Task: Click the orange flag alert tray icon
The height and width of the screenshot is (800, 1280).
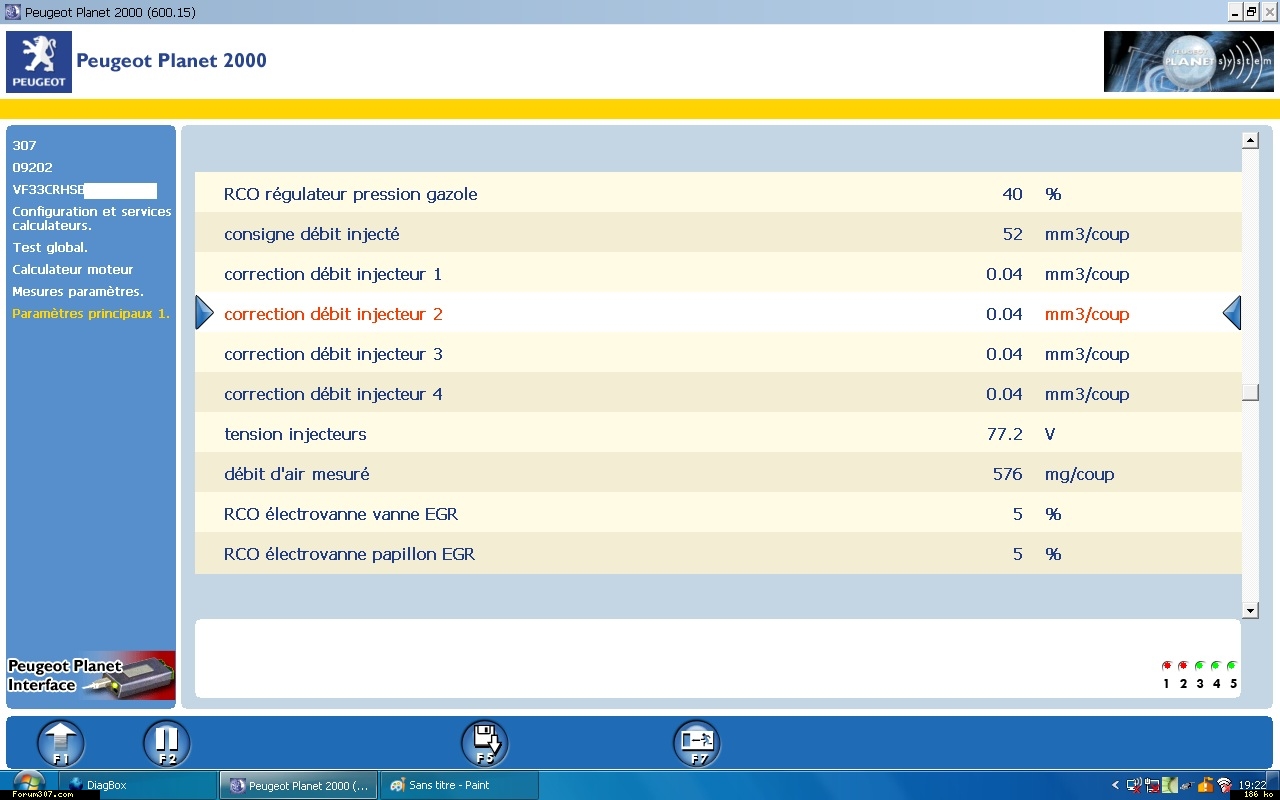Action: coord(1205,785)
